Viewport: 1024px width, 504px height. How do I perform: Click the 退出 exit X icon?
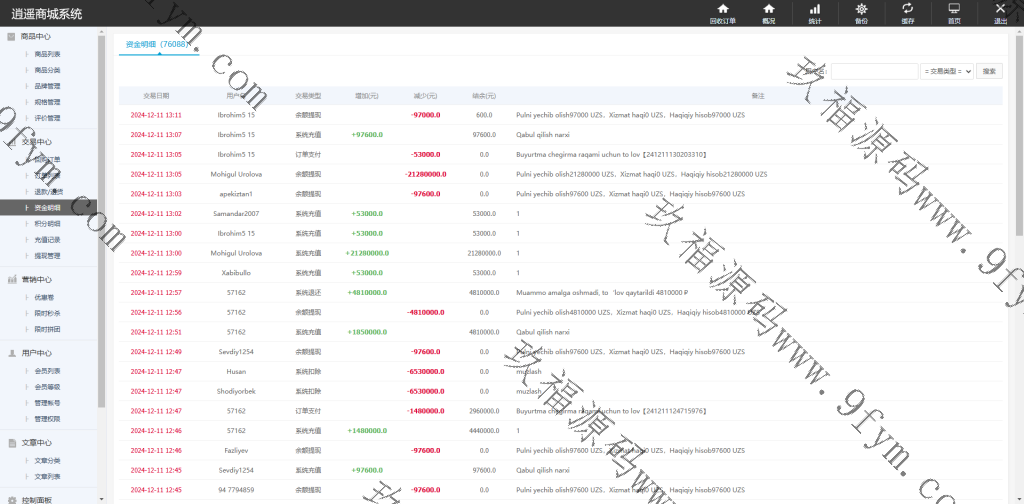pyautogui.click(x=1000, y=12)
